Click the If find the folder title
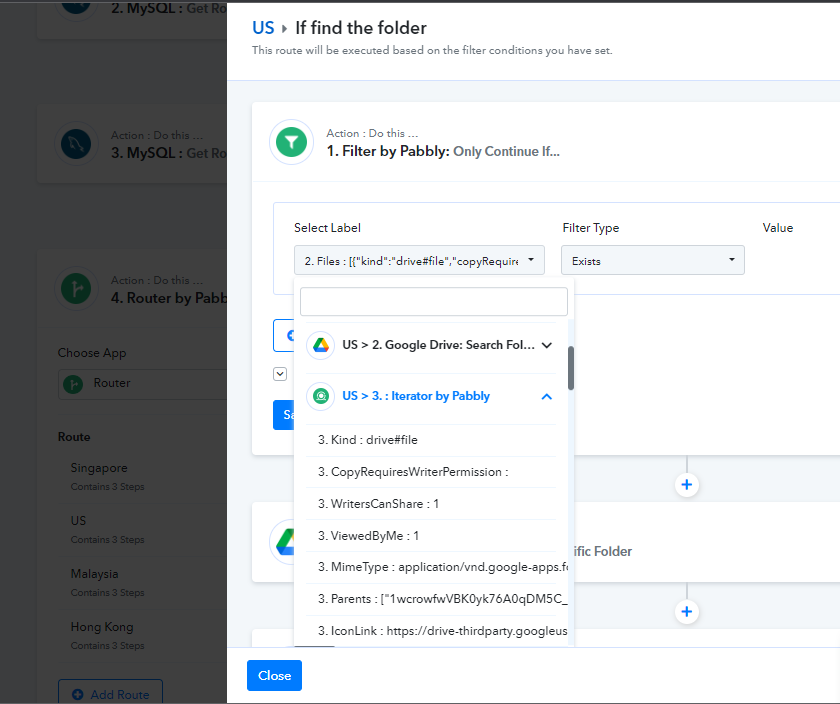This screenshot has width=840, height=704. pyautogui.click(x=361, y=28)
